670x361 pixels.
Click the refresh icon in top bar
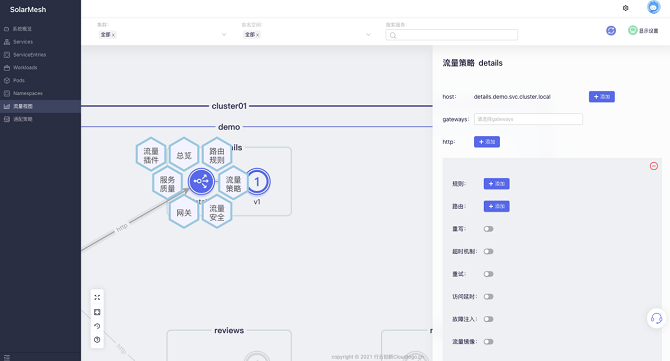click(611, 31)
